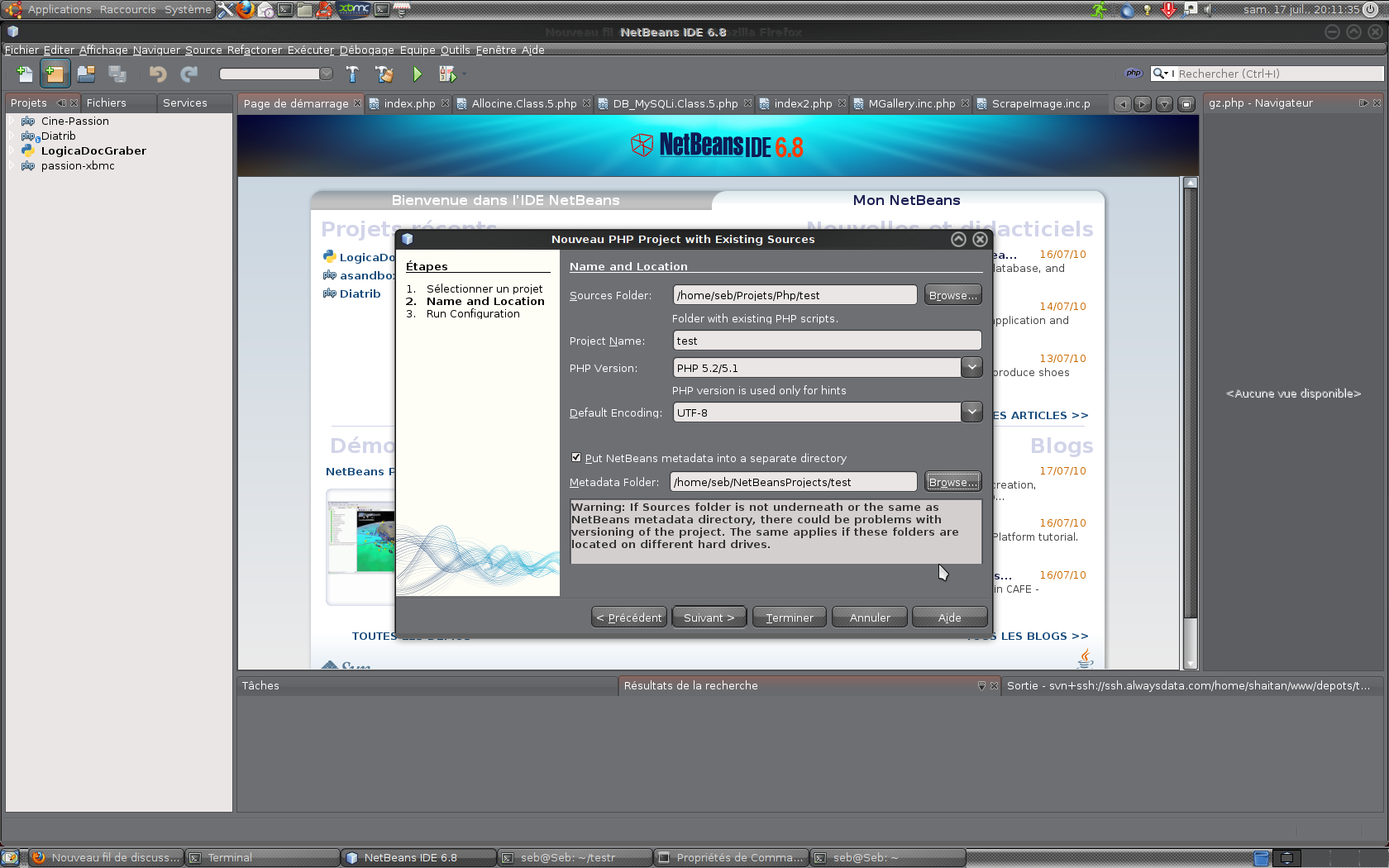This screenshot has height=868, width=1389.
Task: Switch to the Mon NetBeans tab
Action: click(906, 200)
